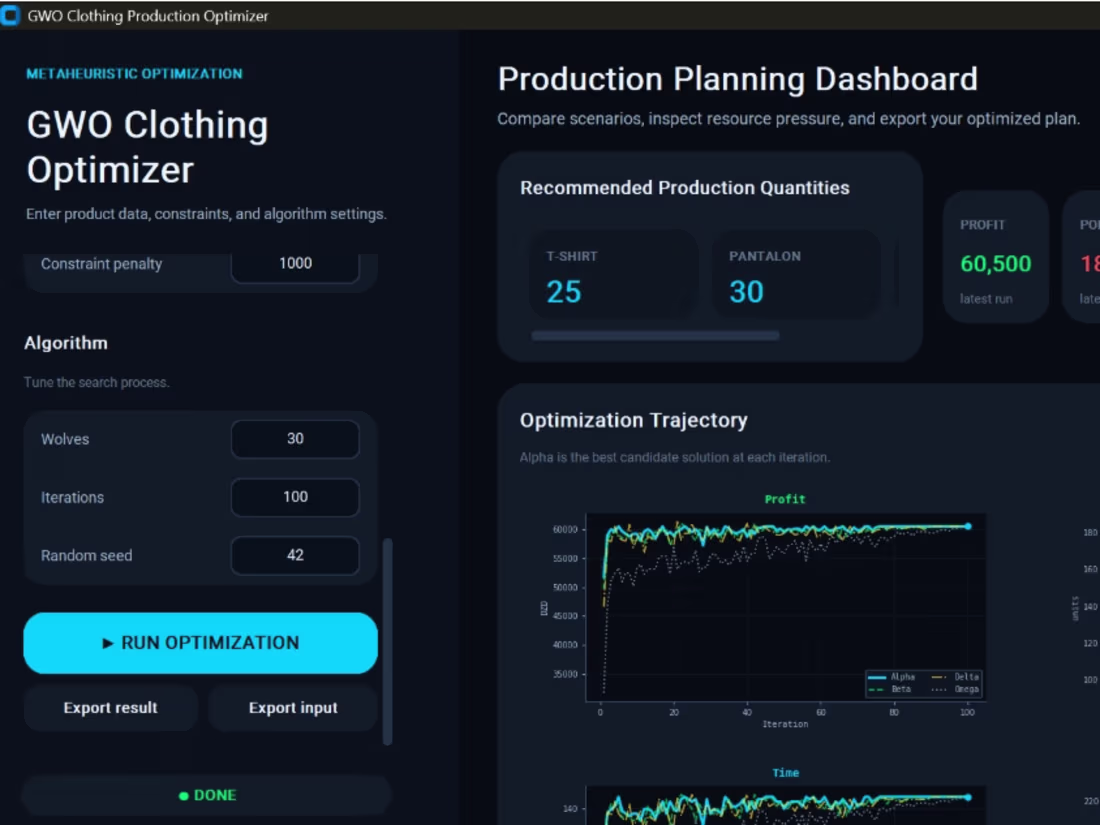Open the PROFIT 60,500 summary card
Image resolution: width=1100 pixels, height=825 pixels.
(x=995, y=257)
